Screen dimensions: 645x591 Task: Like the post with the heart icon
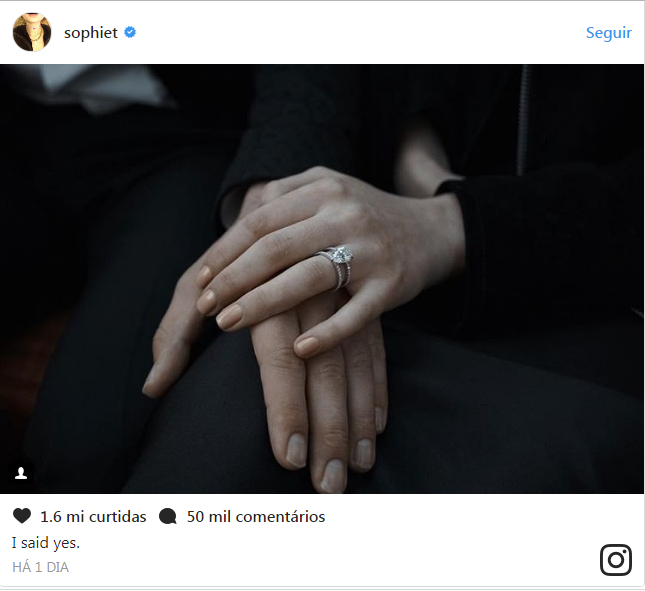point(22,516)
